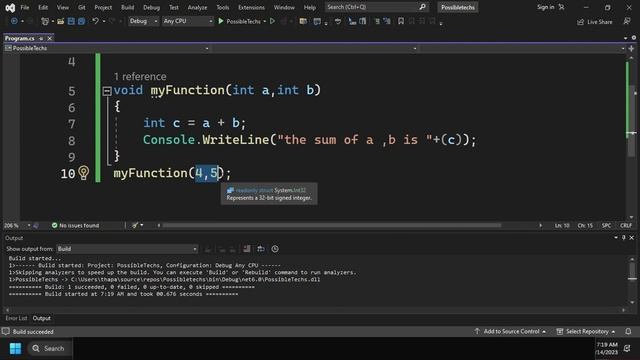Click the Clear All output icon

click(247, 249)
